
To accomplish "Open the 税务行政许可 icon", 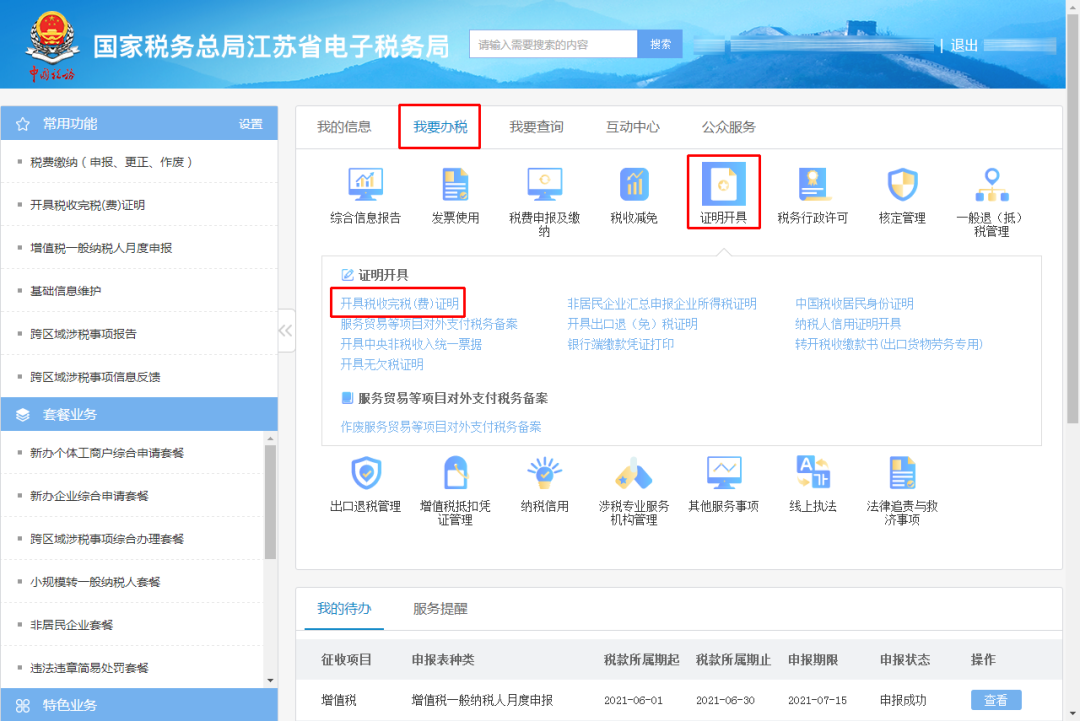I will click(813, 185).
